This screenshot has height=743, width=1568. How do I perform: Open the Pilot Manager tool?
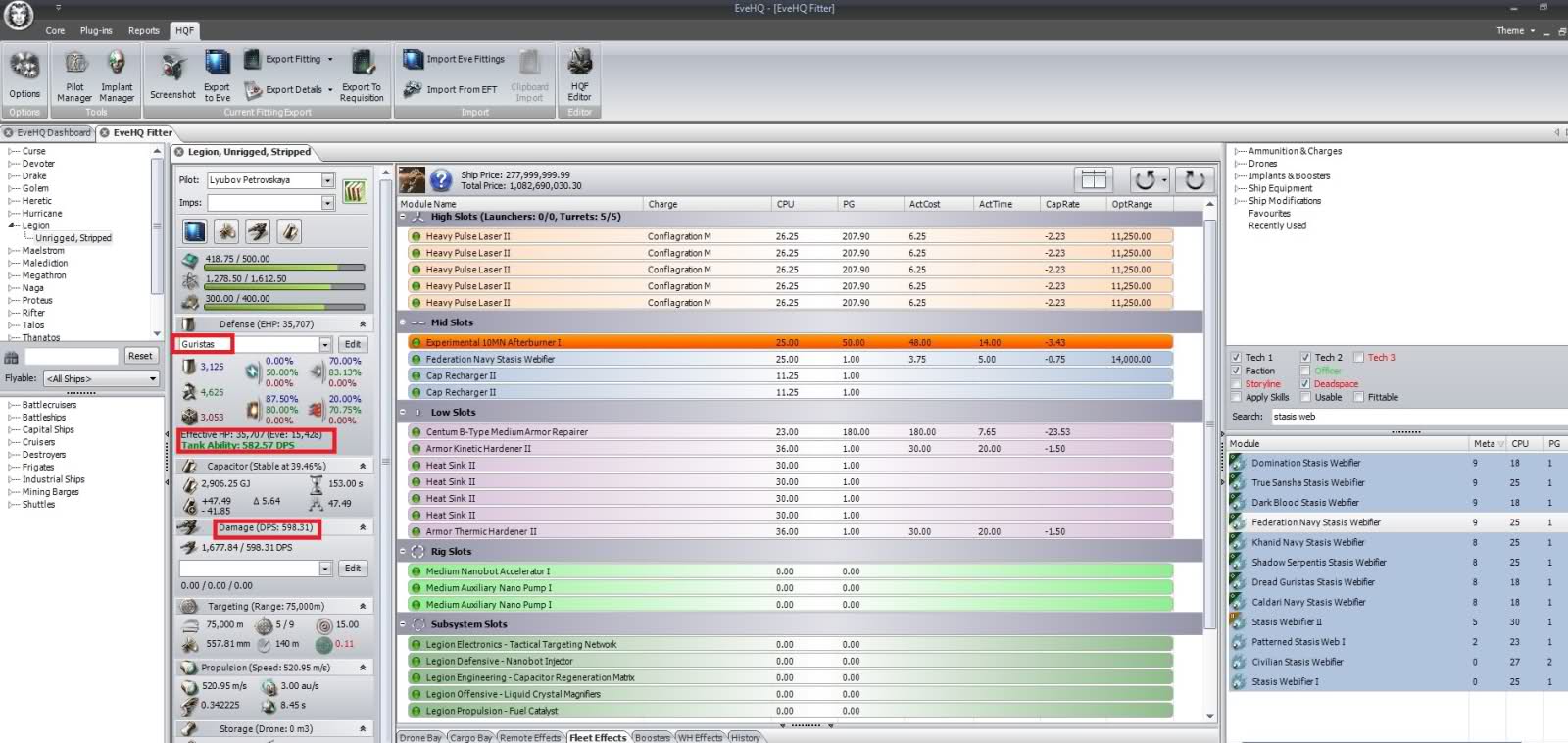(74, 74)
